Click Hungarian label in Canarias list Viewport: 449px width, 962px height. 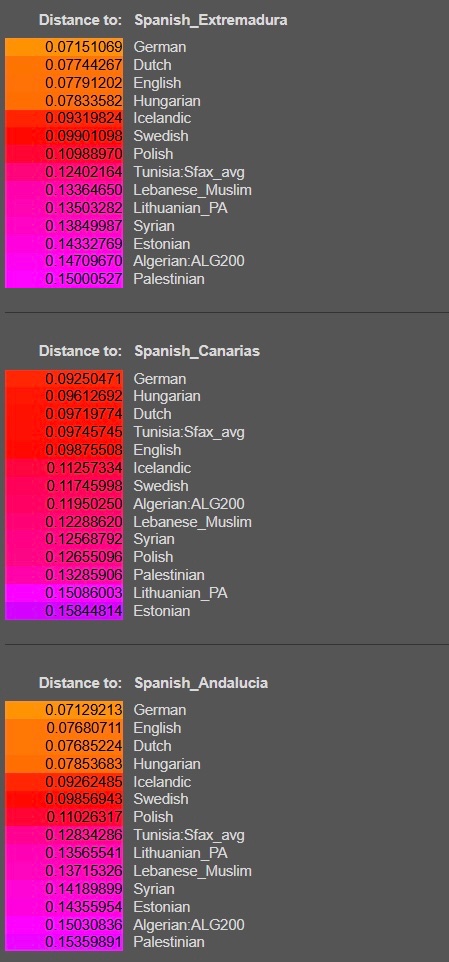pos(167,396)
